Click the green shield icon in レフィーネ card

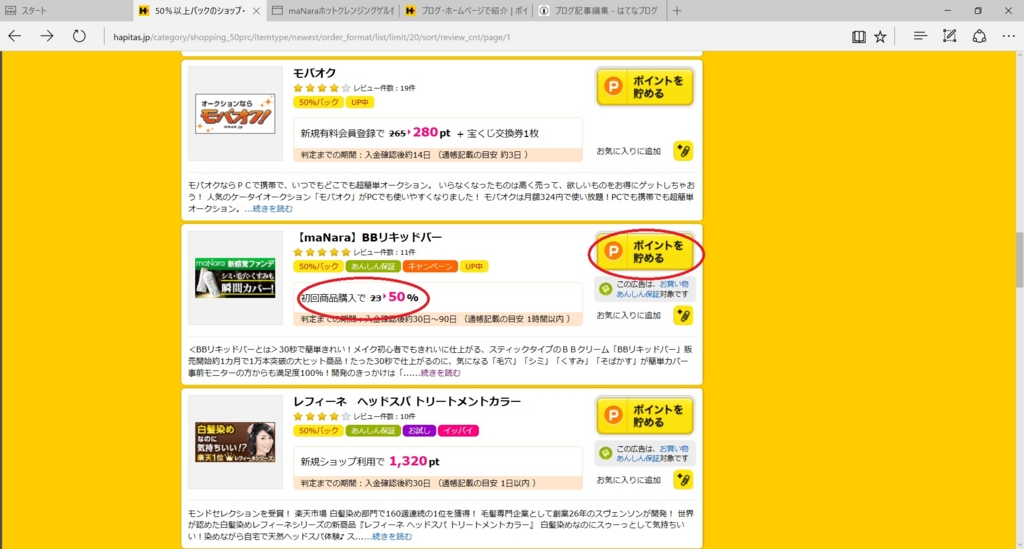[x=605, y=453]
